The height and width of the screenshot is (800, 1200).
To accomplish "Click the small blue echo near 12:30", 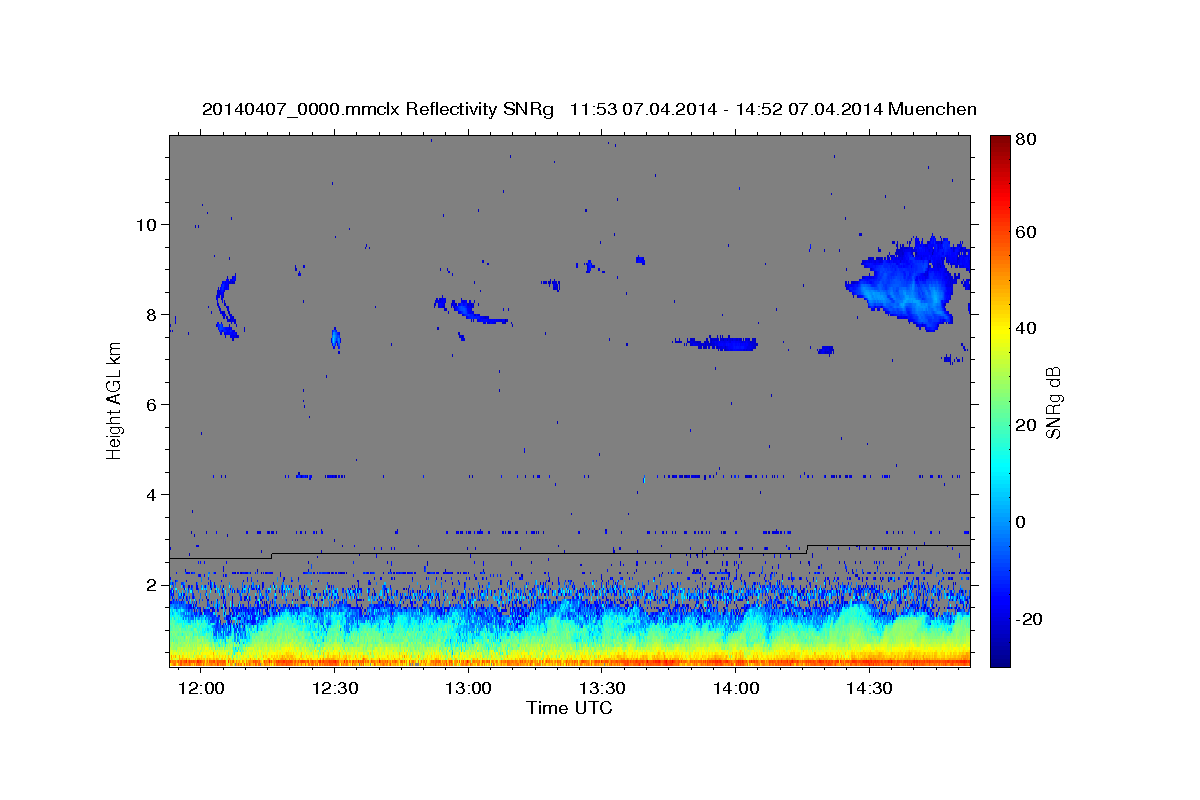I will pyautogui.click(x=336, y=339).
